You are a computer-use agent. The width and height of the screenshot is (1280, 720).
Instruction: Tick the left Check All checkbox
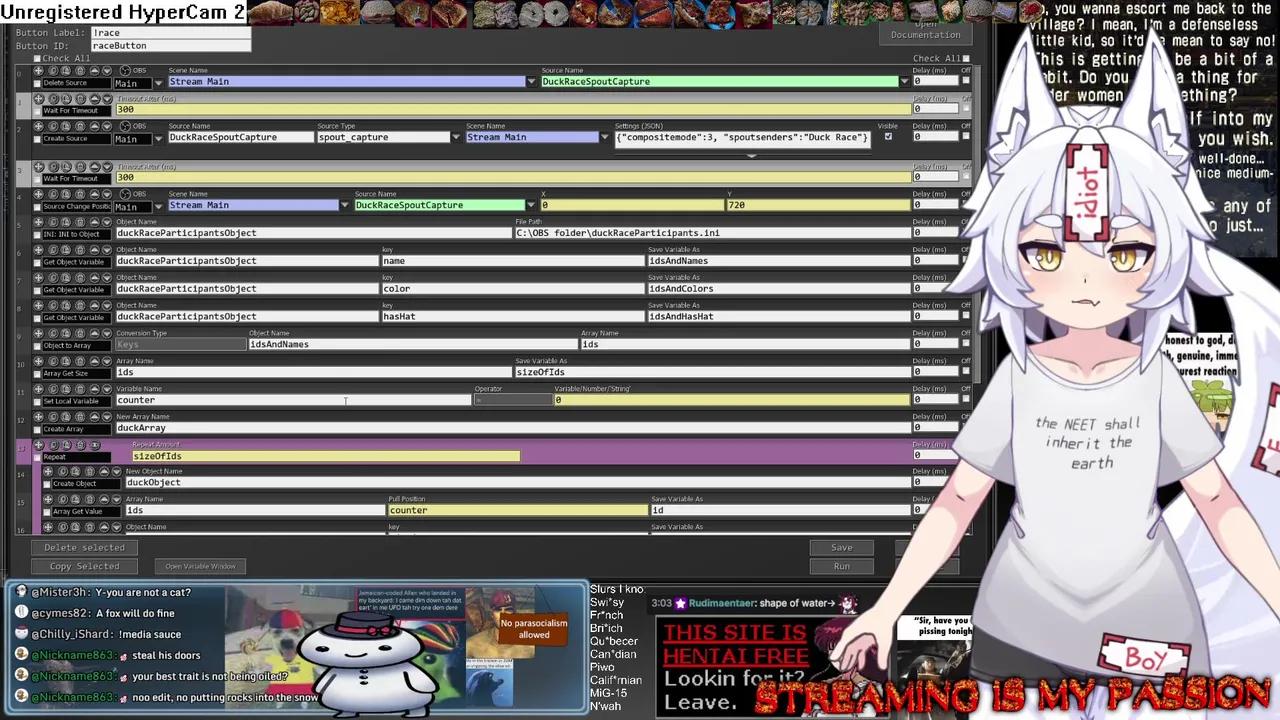click(37, 58)
